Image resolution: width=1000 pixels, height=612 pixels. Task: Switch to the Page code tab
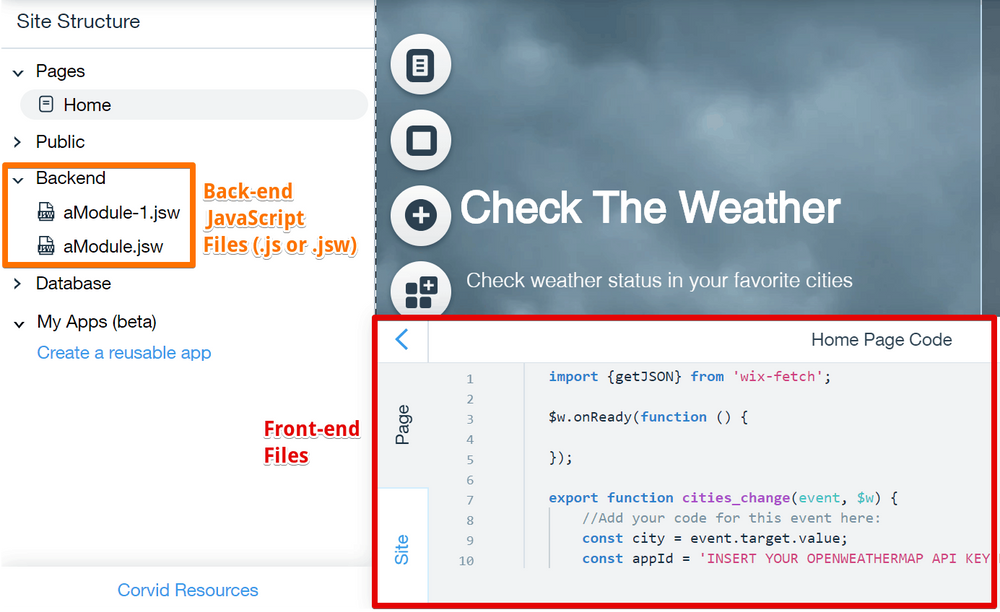click(x=403, y=425)
